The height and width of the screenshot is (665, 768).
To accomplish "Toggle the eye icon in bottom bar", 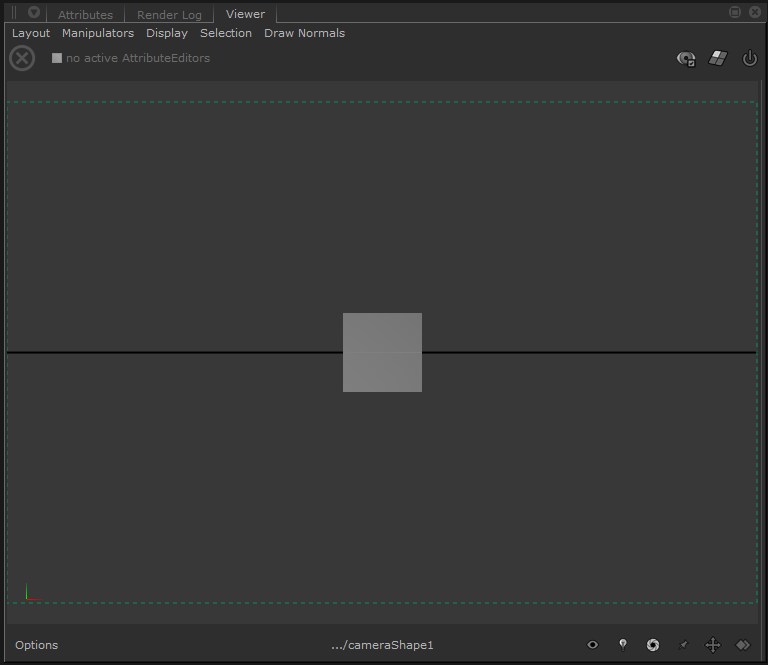I will (592, 644).
